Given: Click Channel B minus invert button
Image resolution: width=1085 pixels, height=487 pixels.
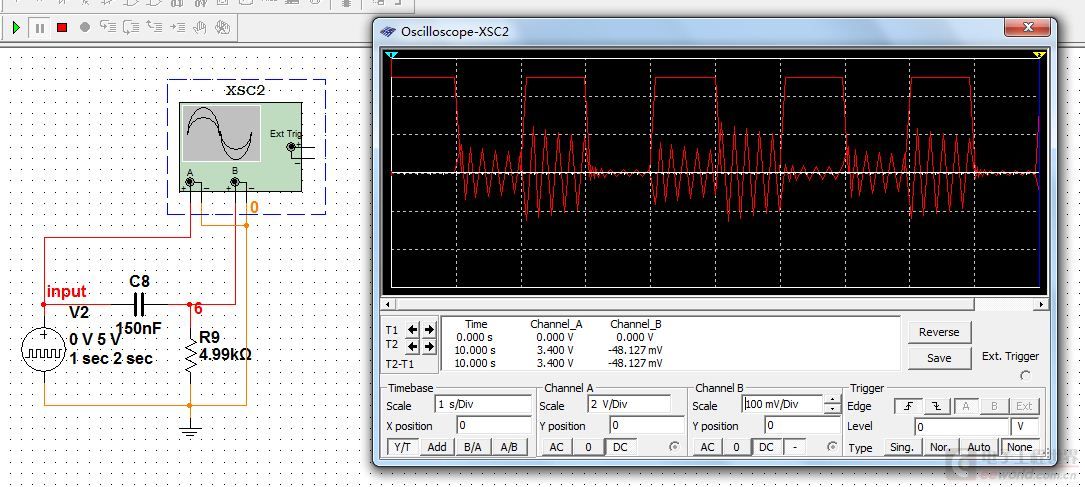Looking at the screenshot, I should (x=794, y=447).
